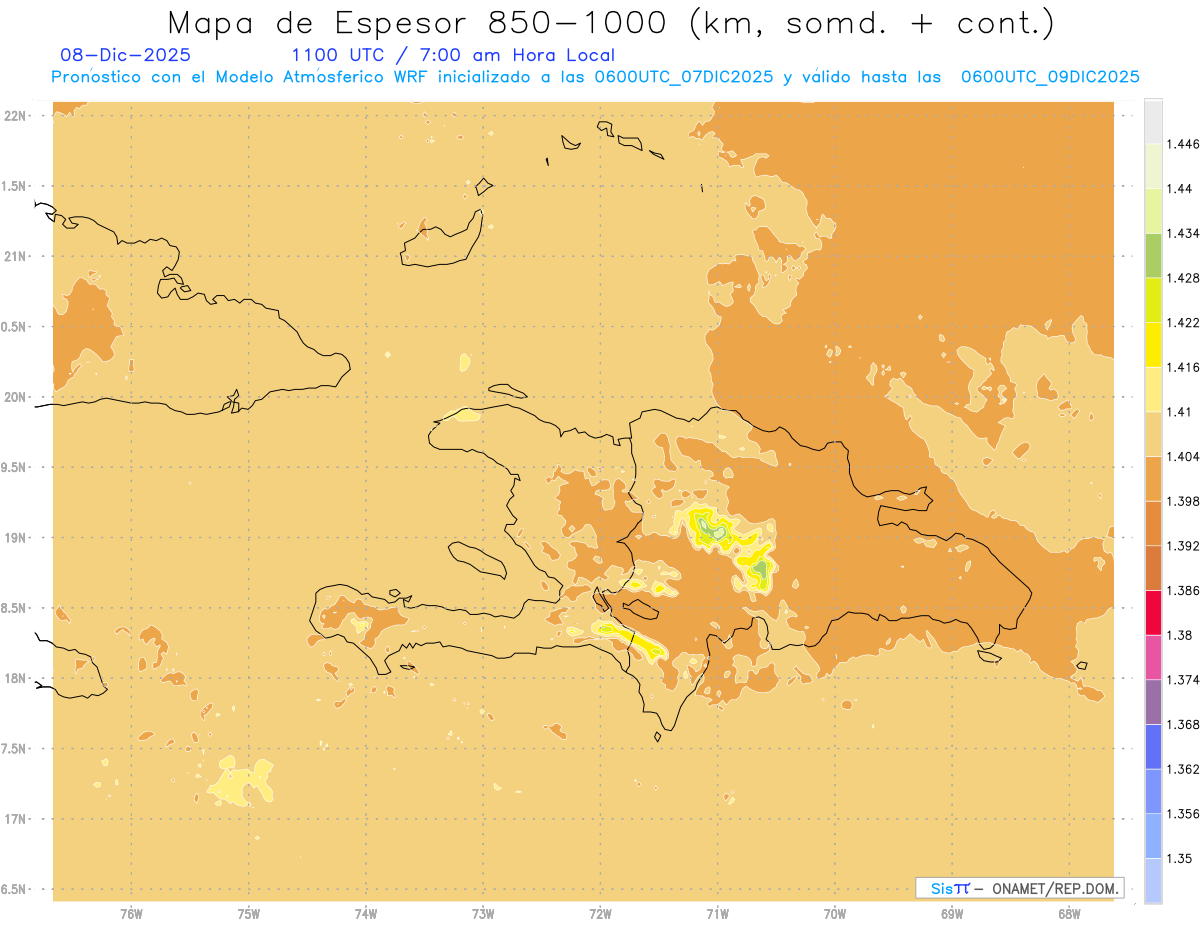Click the '0600UTC_07DIC2025' initialization time text
This screenshot has height=927, width=1200.
click(x=680, y=77)
